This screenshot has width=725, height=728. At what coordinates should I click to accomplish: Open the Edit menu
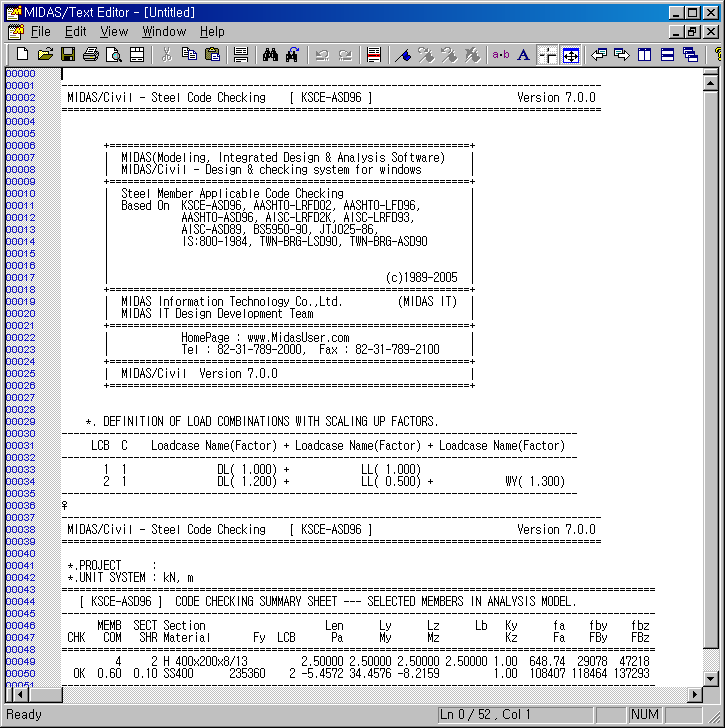pyautogui.click(x=75, y=32)
